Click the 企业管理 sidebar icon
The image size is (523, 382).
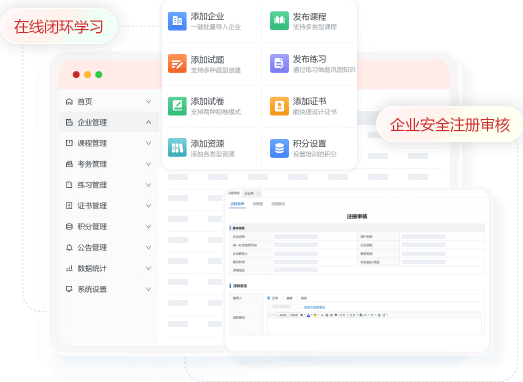pos(69,122)
